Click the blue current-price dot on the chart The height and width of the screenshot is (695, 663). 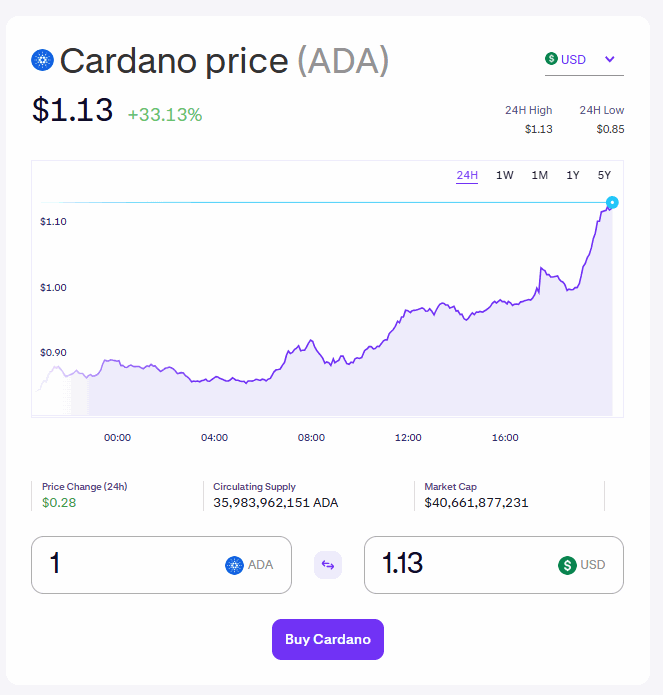(612, 203)
